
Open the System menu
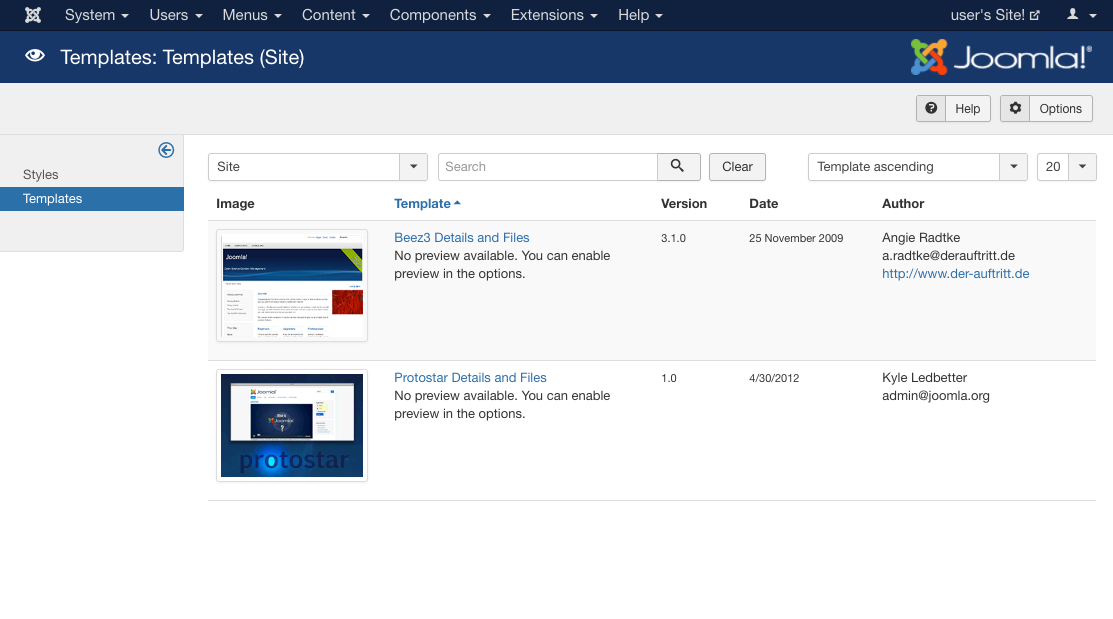[x=97, y=15]
